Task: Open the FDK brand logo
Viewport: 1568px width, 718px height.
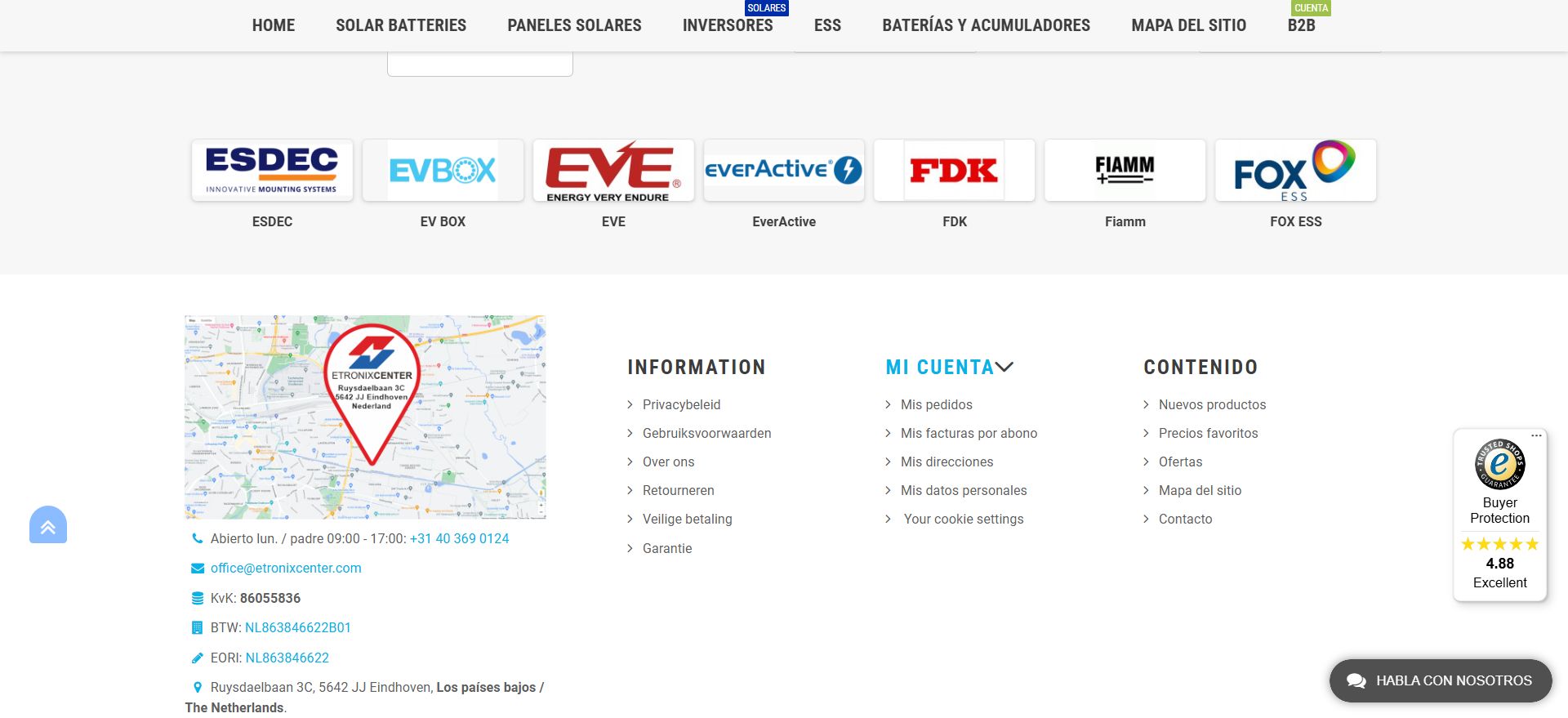Action: [x=955, y=170]
